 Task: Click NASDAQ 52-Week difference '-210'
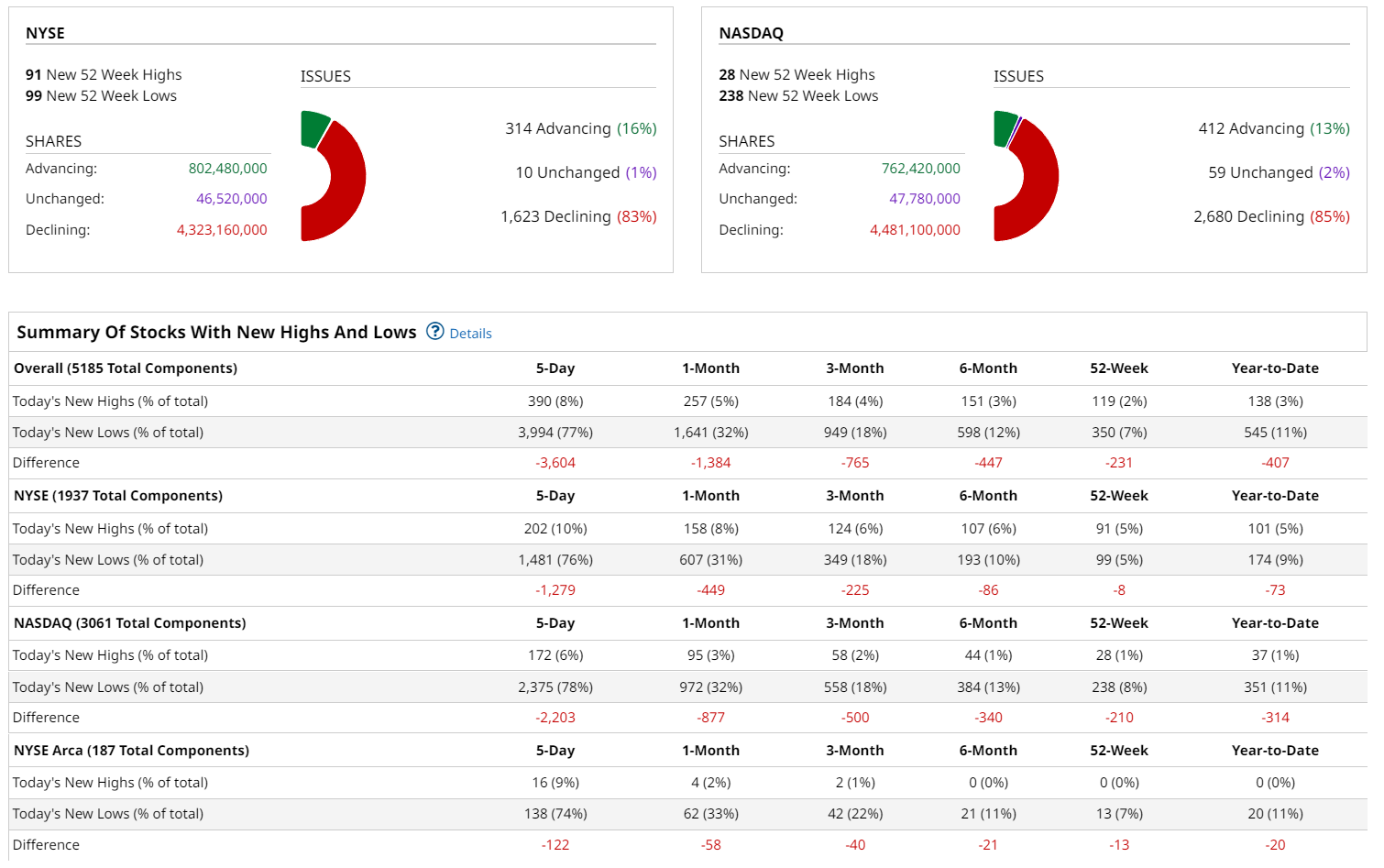click(x=1119, y=718)
